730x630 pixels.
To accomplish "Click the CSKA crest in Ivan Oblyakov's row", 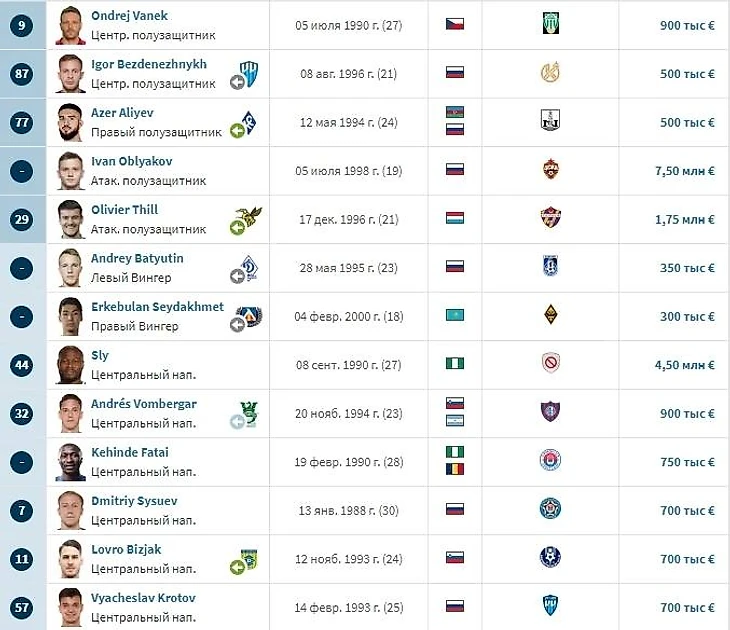I will pos(549,170).
